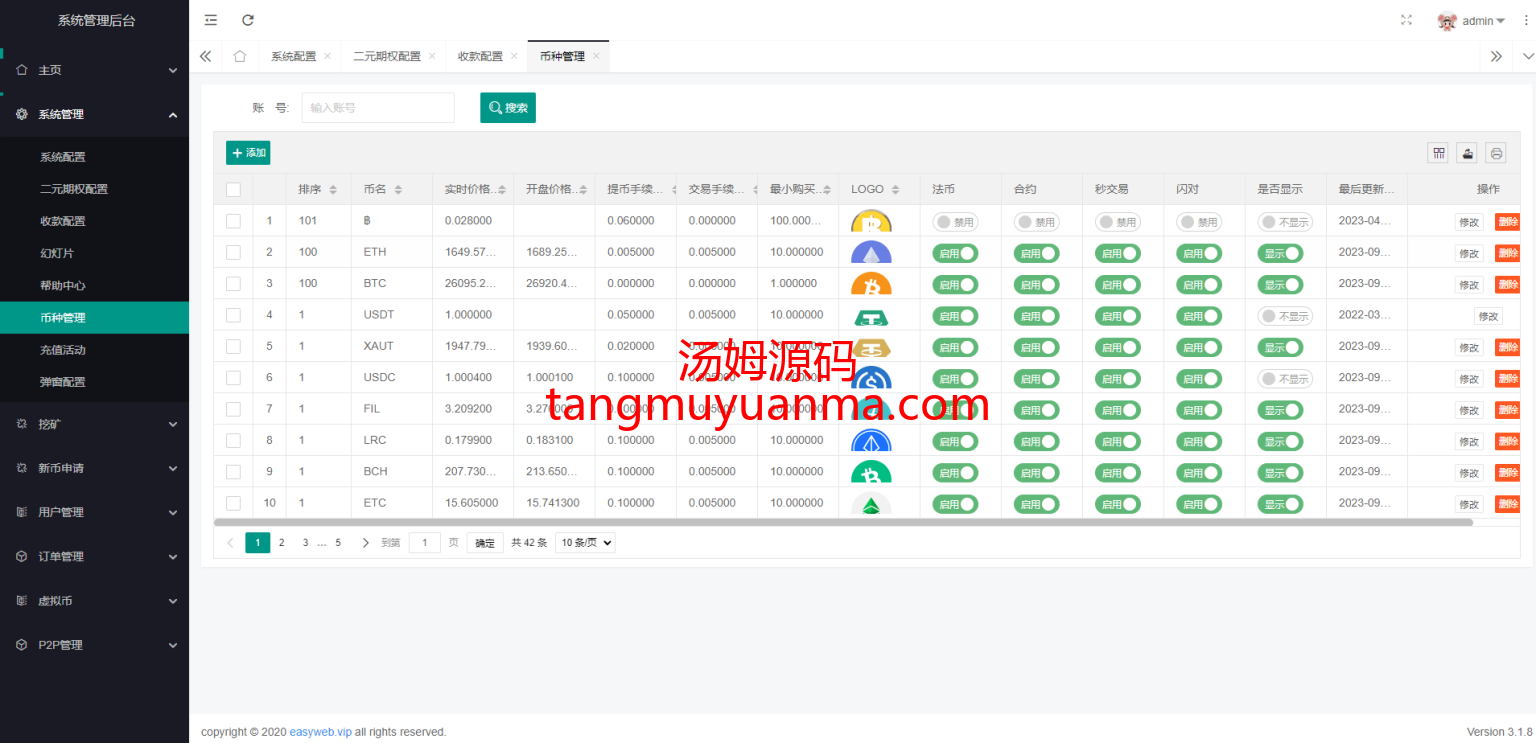Go to the home tab icon
This screenshot has height=743, width=1536.
(240, 56)
